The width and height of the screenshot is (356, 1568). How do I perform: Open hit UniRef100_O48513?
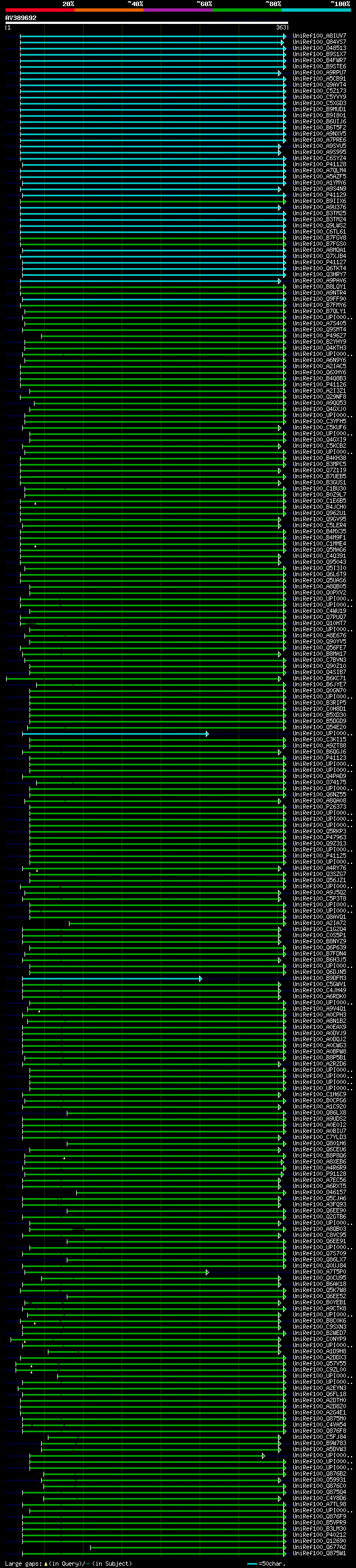coord(319,48)
